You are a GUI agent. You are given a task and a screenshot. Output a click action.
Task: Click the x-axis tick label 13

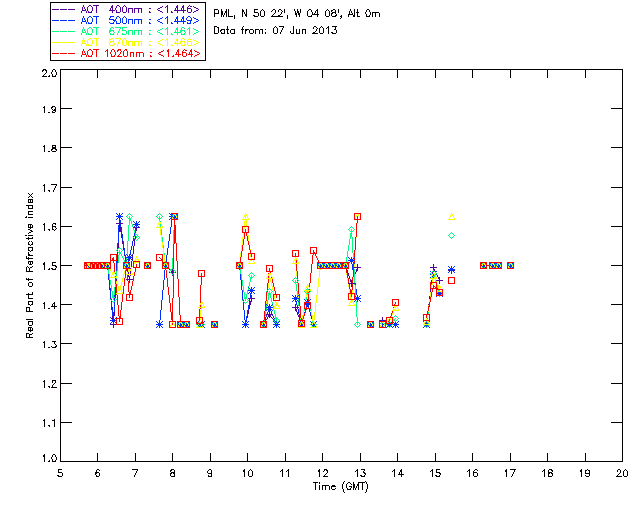click(360, 473)
